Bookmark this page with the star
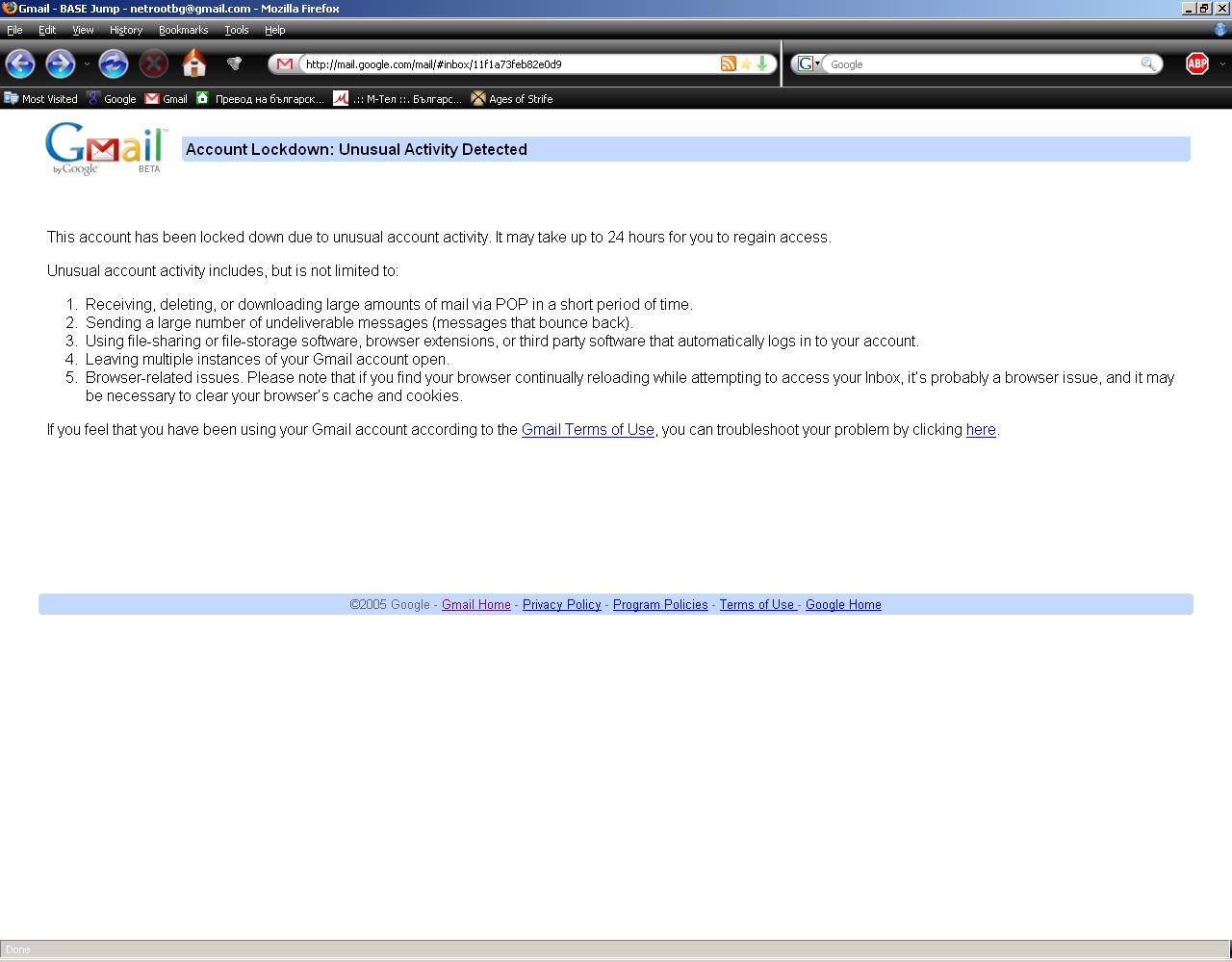The height and width of the screenshot is (962, 1232). pyautogui.click(x=745, y=64)
